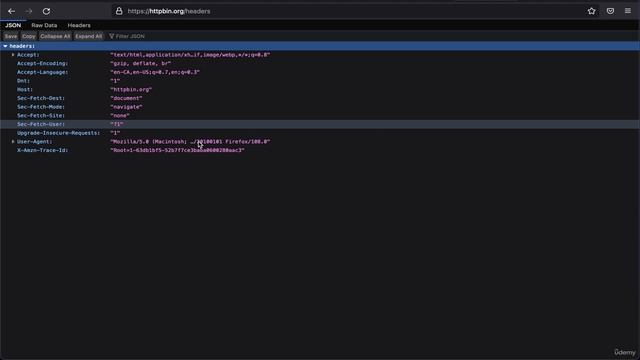The image size is (640, 360).
Task: Click the padlock site security icon
Action: [x=119, y=11]
